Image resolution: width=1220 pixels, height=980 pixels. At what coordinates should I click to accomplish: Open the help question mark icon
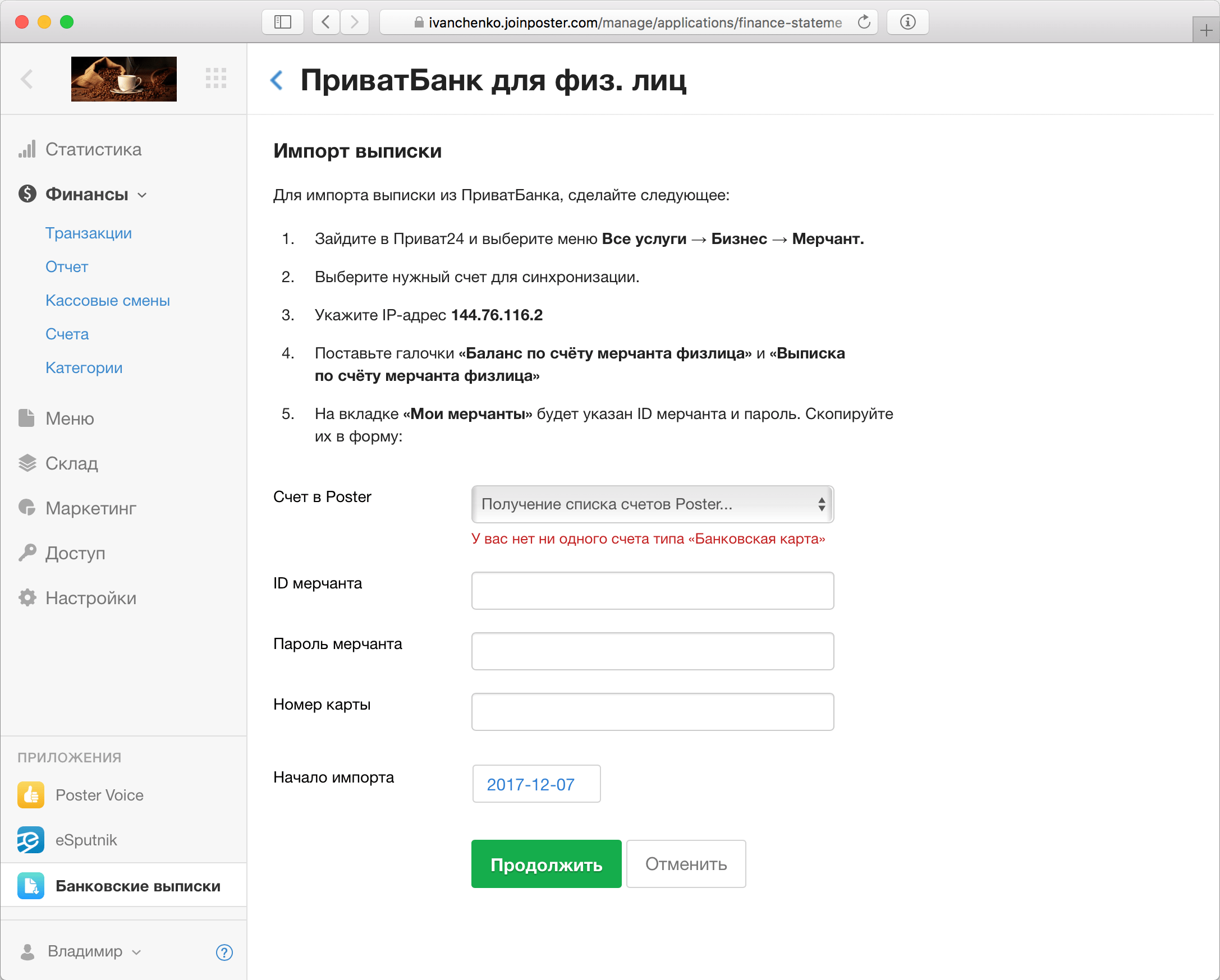click(224, 953)
